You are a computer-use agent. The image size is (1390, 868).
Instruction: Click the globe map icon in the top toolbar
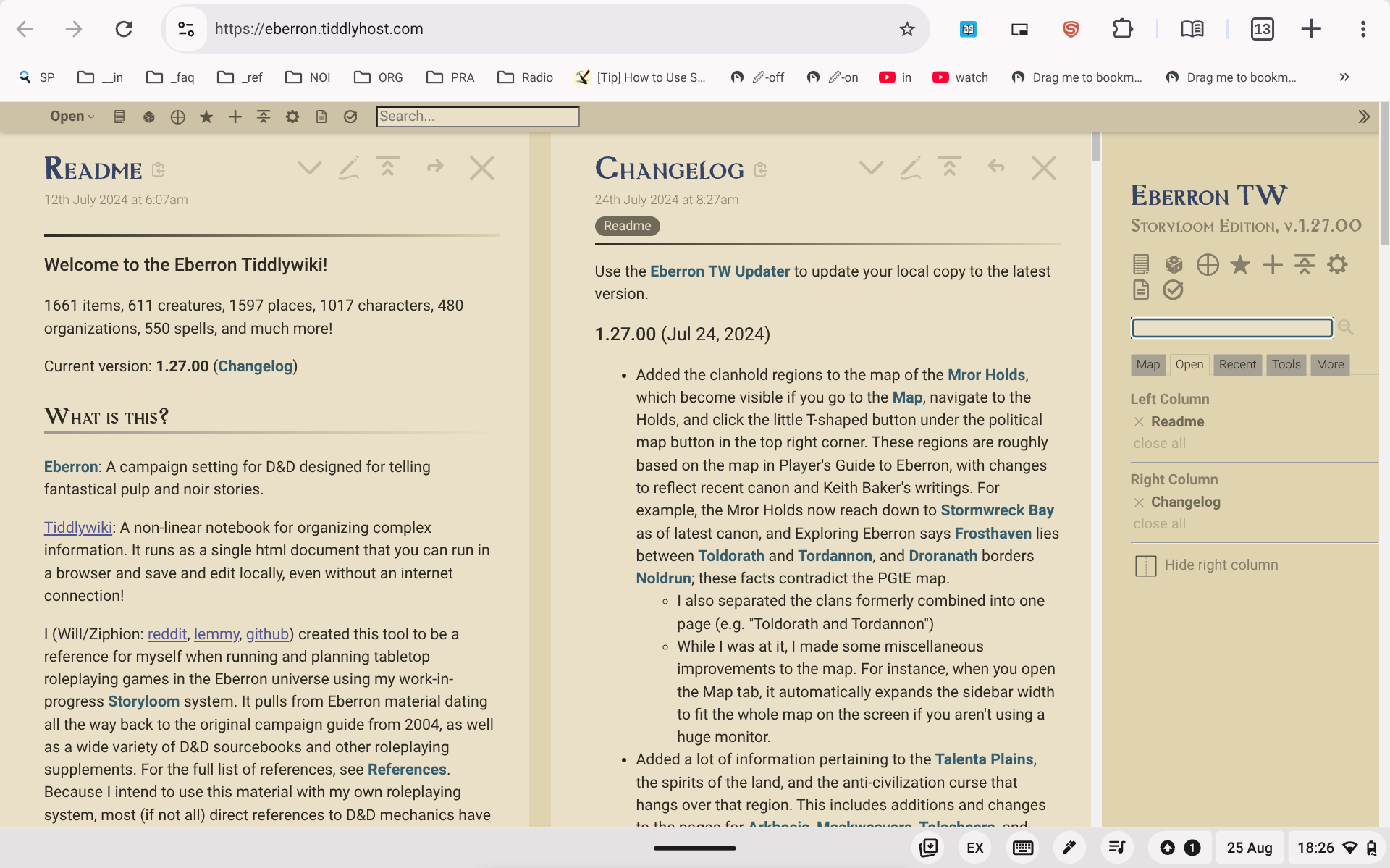tap(177, 117)
